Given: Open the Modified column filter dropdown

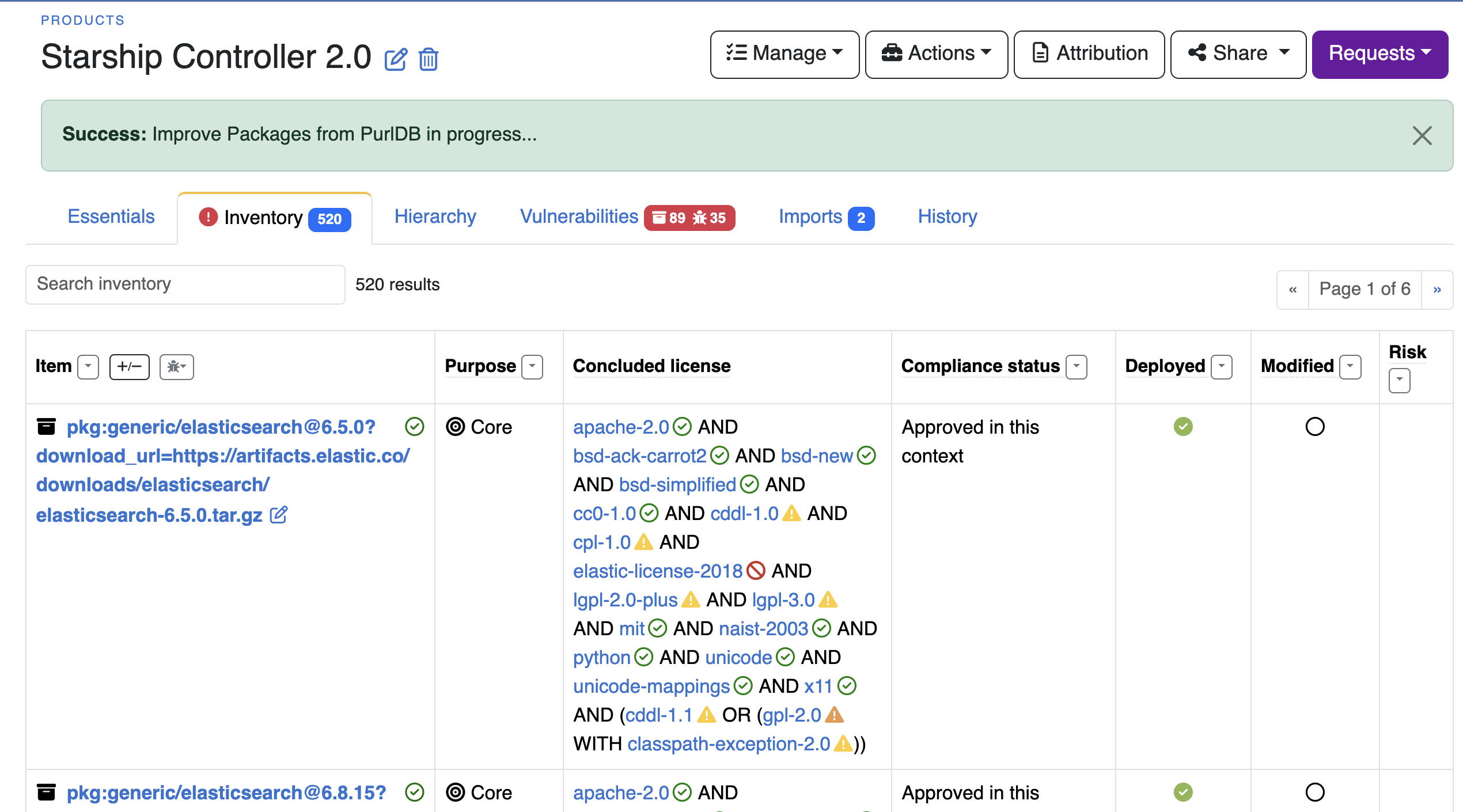Looking at the screenshot, I should click(1351, 367).
